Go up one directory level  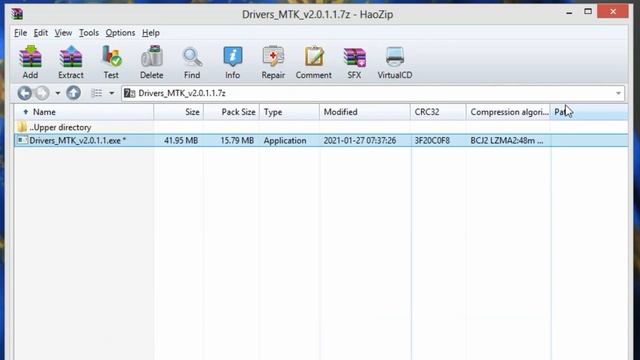(x=73, y=93)
